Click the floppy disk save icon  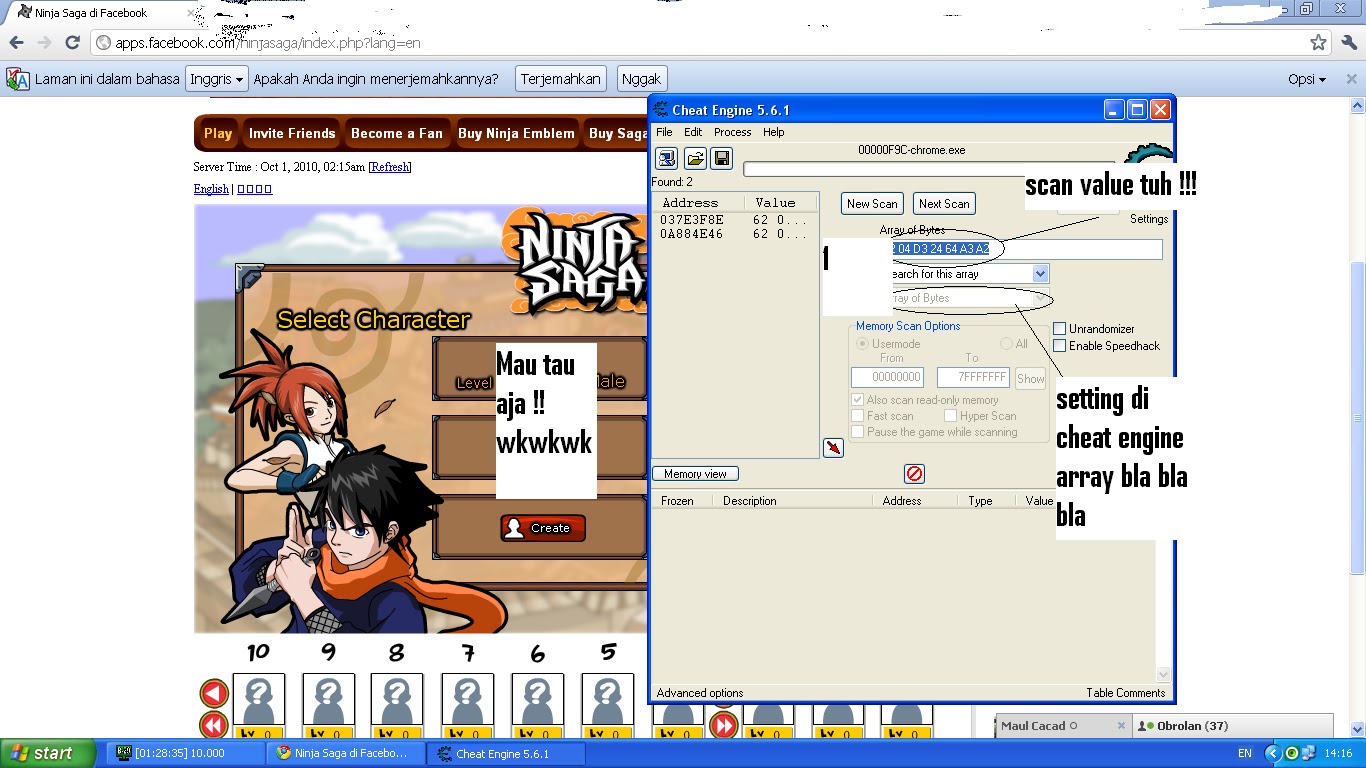tap(722, 158)
